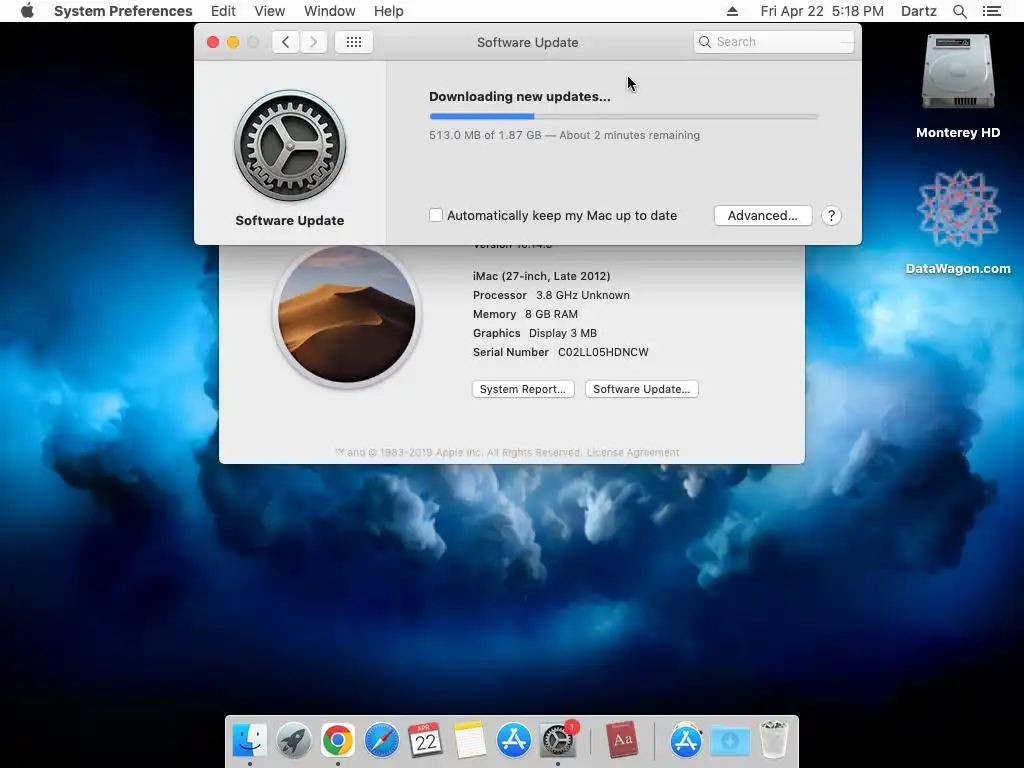This screenshot has height=768, width=1024.
Task: Open the System Preferences menu
Action: 123,11
